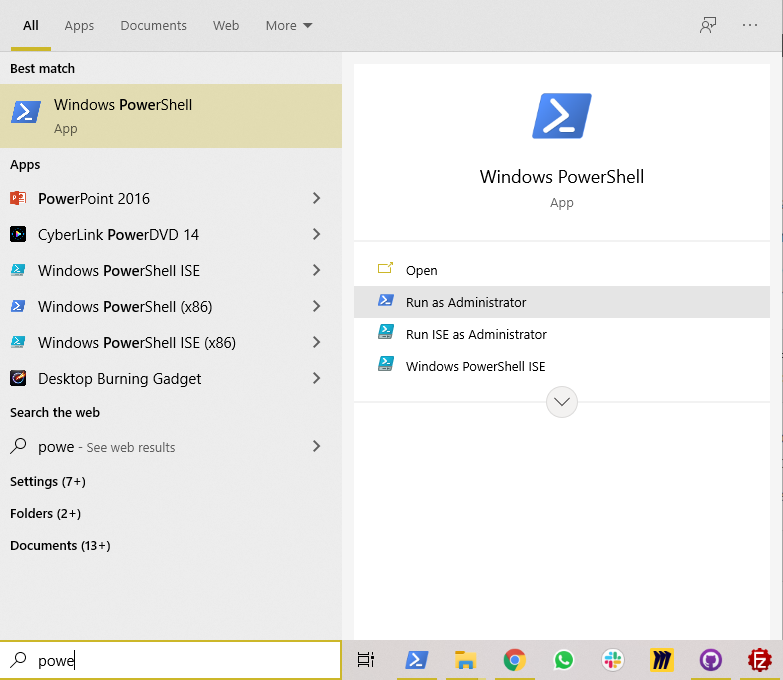Viewport: 783px width, 680px height.
Task: Switch to the Web tab
Action: click(226, 25)
